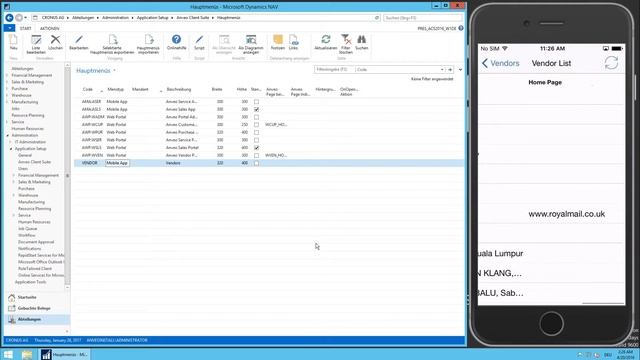This screenshot has width=640, height=360.
Task: Click the Anveo Client Suite tree item
Action: point(34,162)
